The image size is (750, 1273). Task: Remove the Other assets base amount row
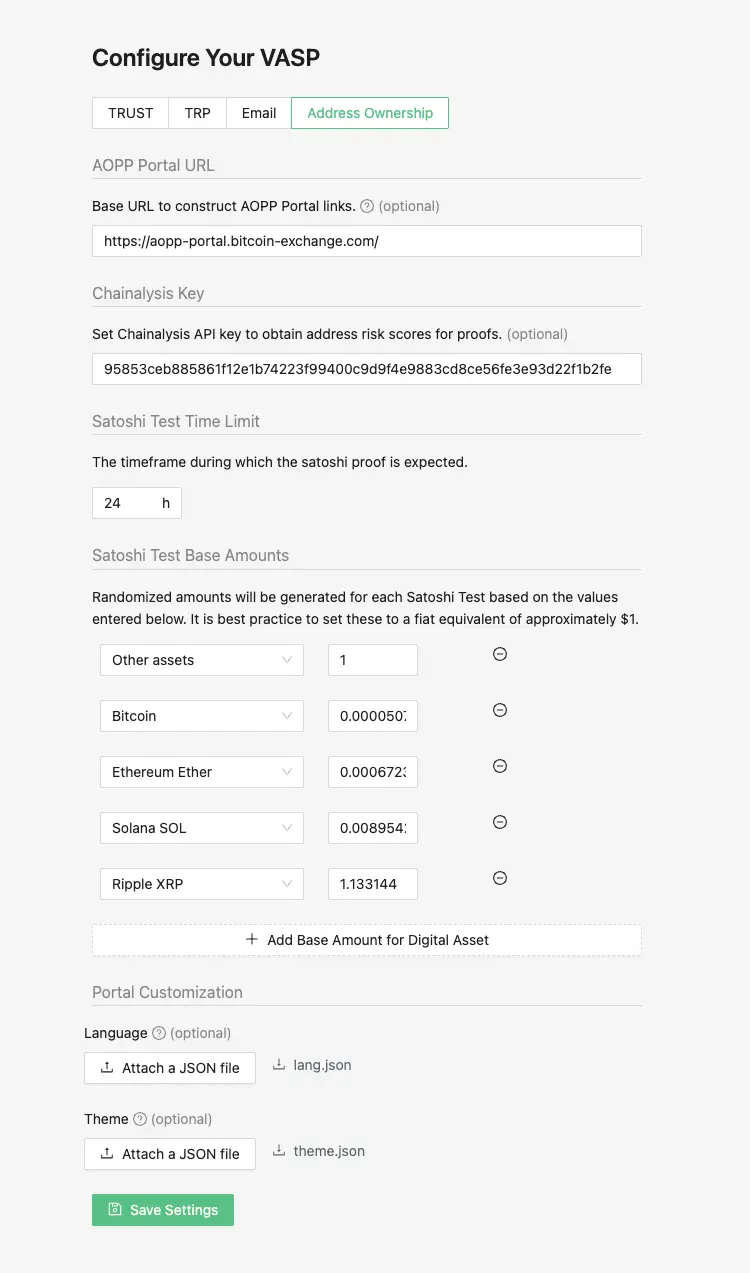(499, 654)
